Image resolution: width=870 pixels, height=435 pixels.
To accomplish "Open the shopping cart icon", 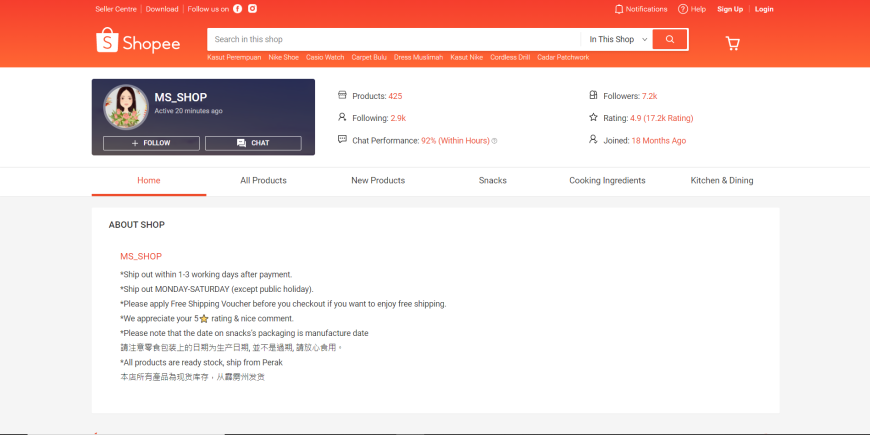I will [732, 43].
